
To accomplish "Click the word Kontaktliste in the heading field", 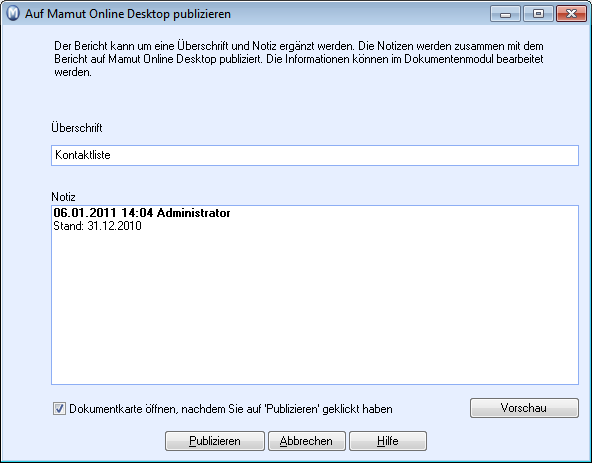I will coord(83,155).
